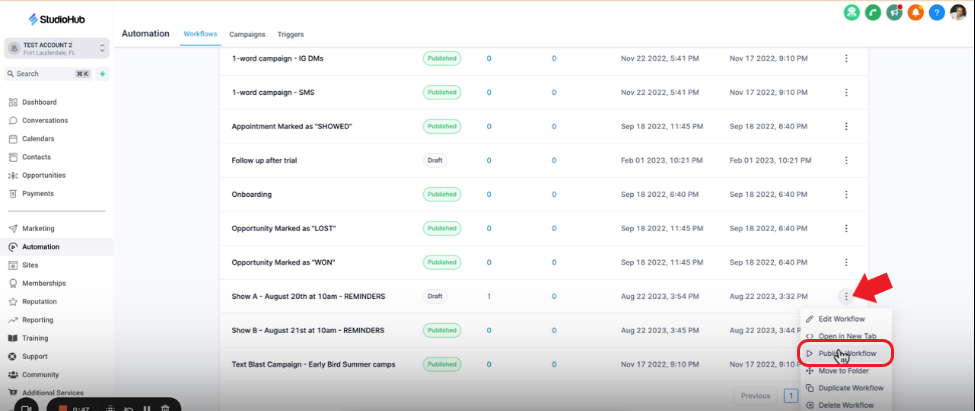Open Community in the sidebar

pos(40,375)
